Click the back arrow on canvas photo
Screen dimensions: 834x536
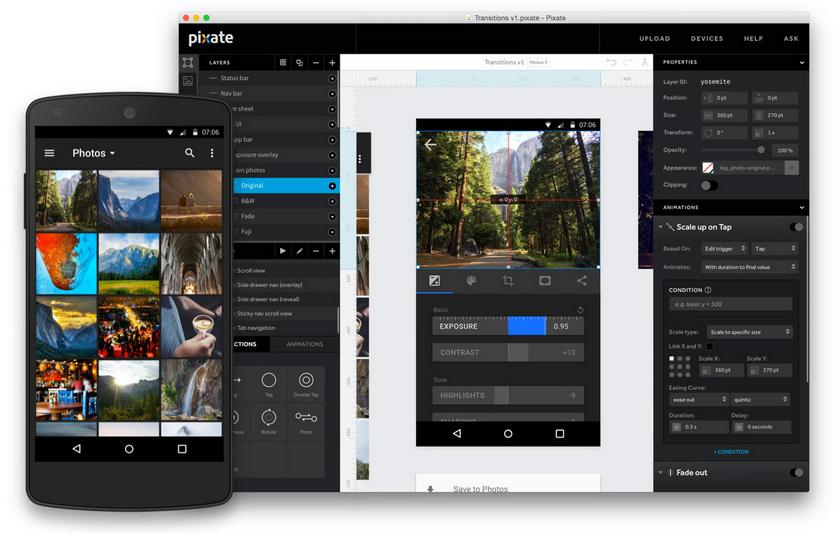tap(430, 144)
